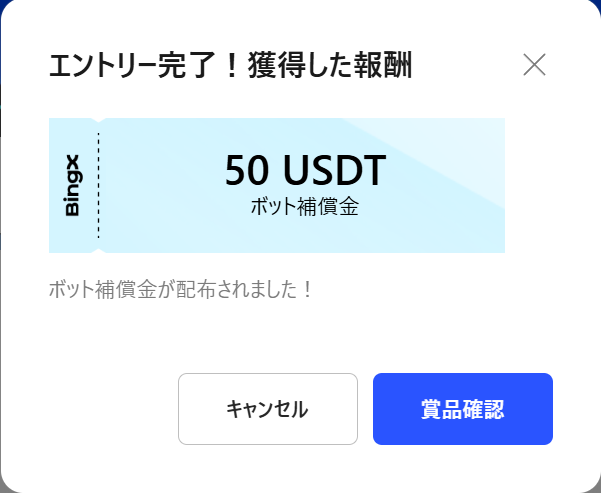Click the ボット補償金 label under the amount

click(x=305, y=207)
